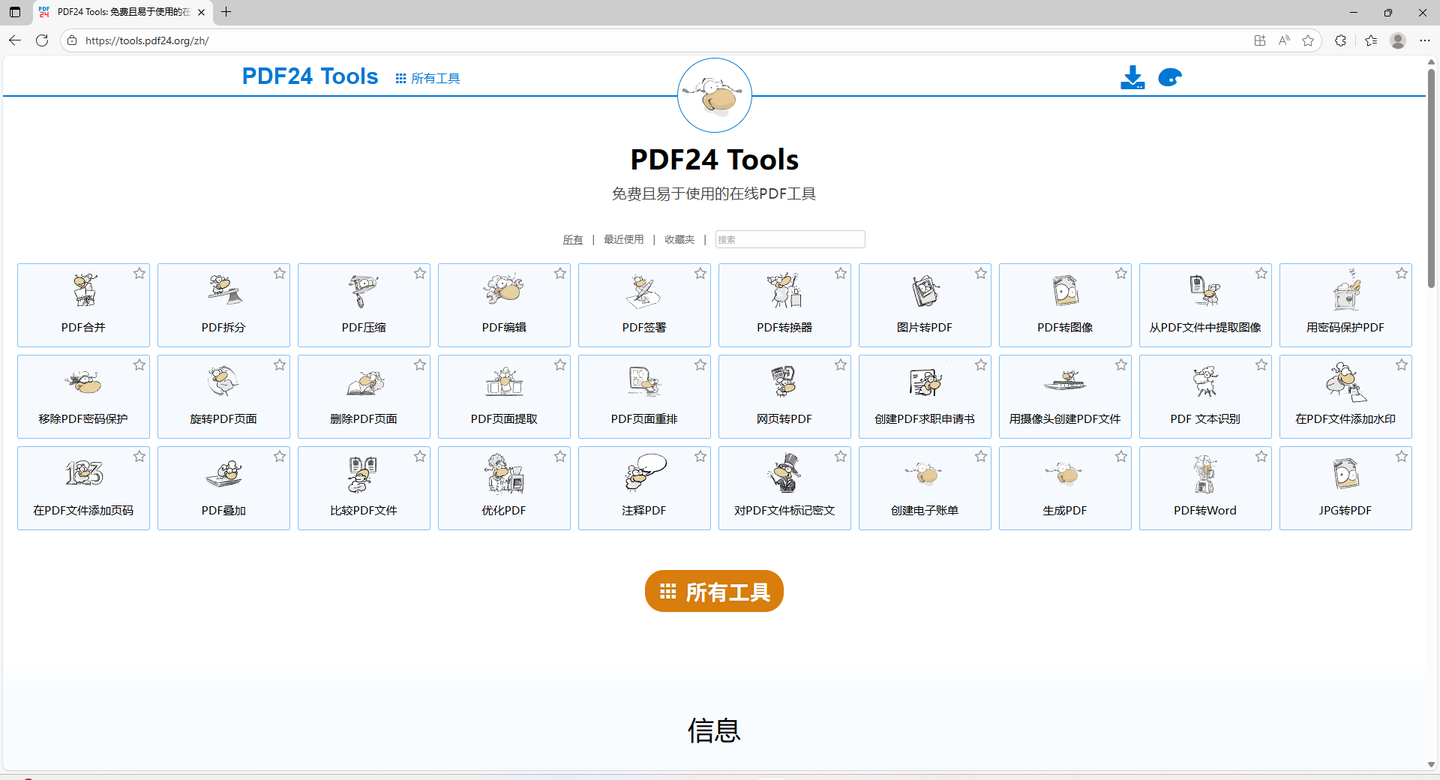Open the 比较PDF文件 compare icon
Viewport: 1440px width, 780px height.
[364, 473]
